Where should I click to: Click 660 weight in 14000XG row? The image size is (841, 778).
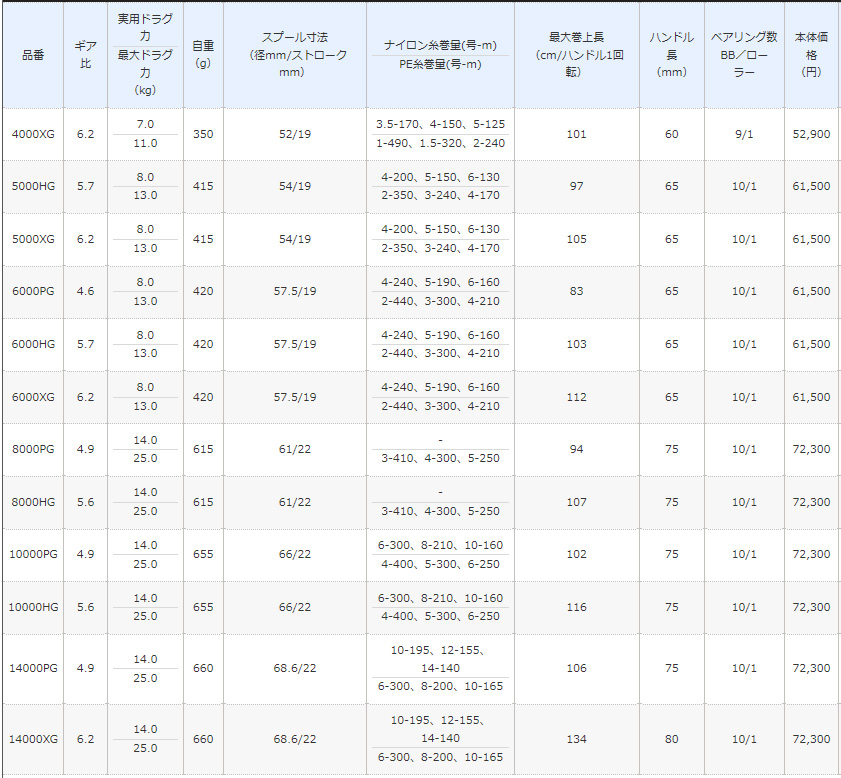tap(203, 739)
